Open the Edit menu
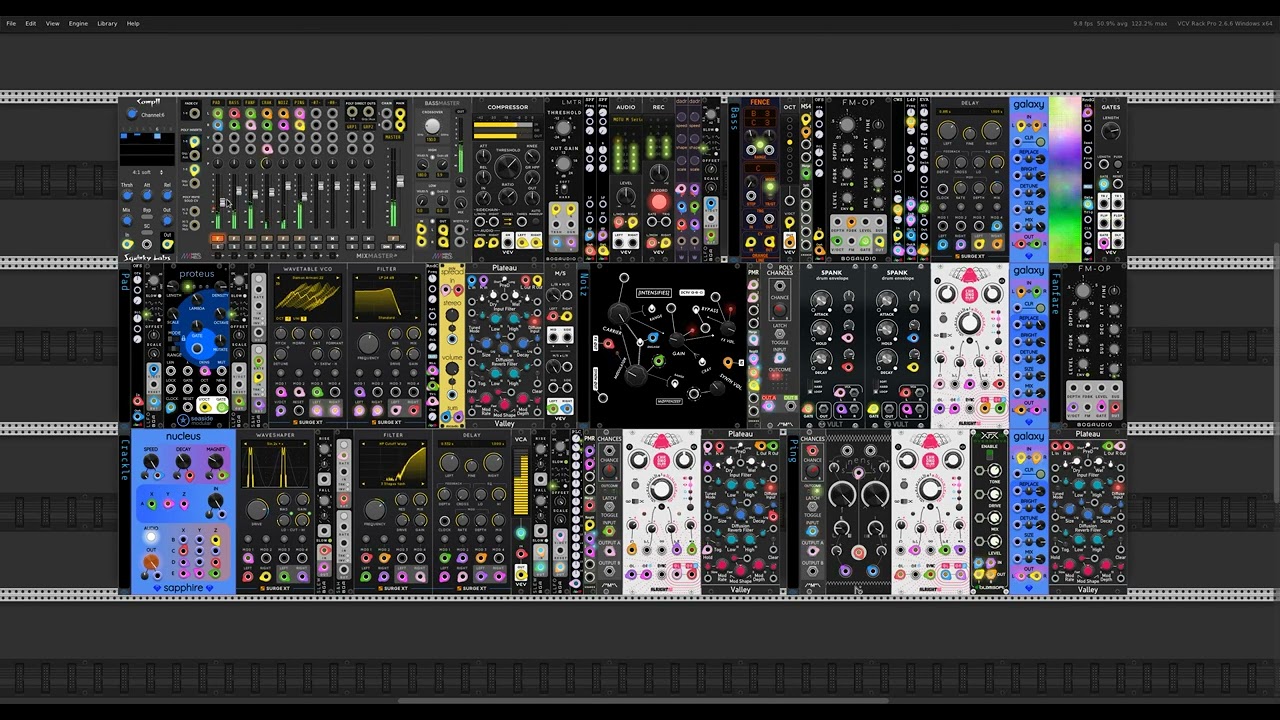Image resolution: width=1280 pixels, height=720 pixels. click(31, 23)
